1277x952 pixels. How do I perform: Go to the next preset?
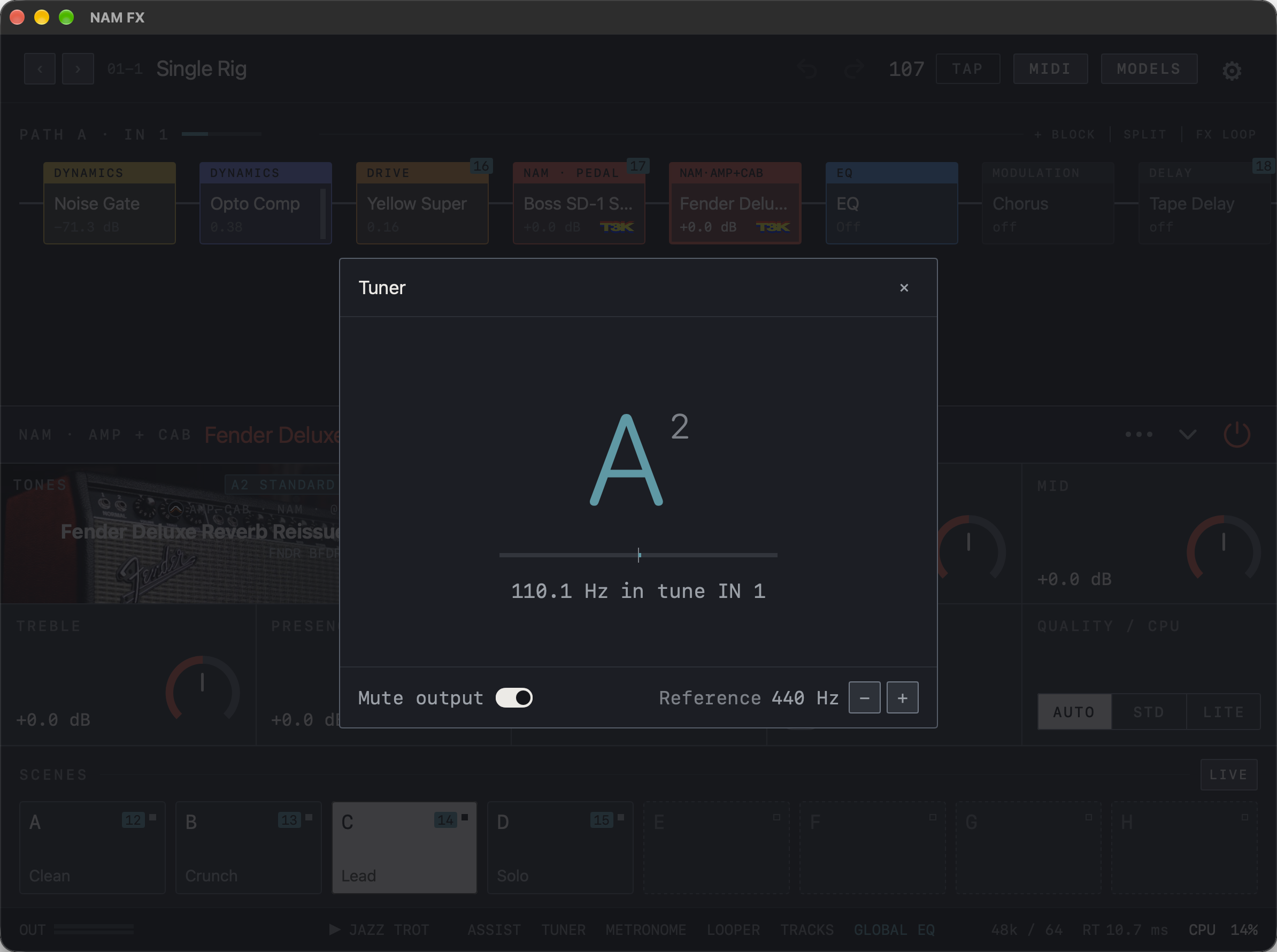click(78, 69)
